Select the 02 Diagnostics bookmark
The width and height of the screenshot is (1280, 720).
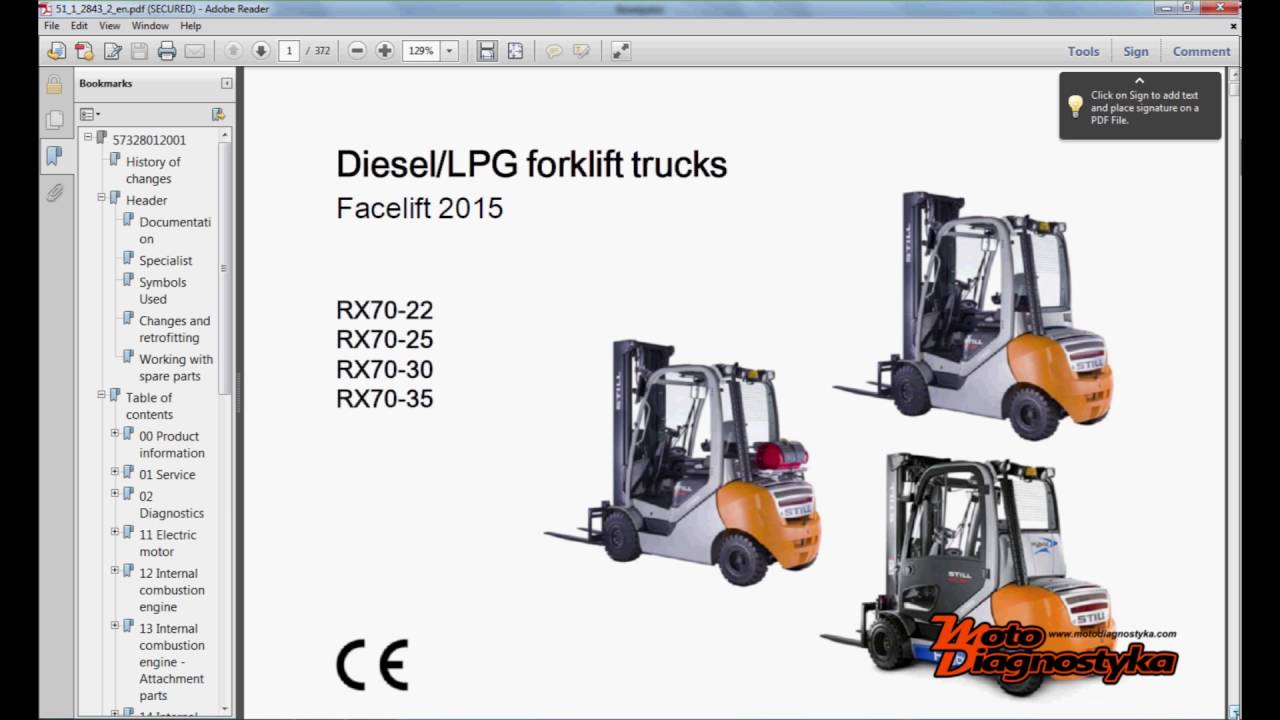pyautogui.click(x=171, y=504)
